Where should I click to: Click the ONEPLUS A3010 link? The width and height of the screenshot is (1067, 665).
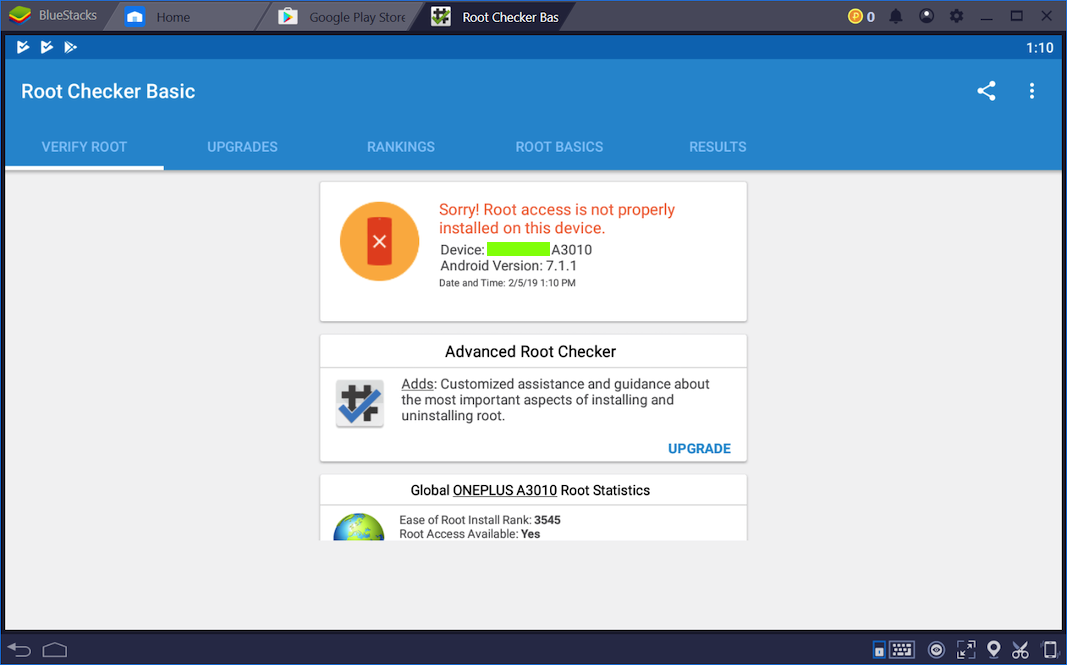coord(505,490)
